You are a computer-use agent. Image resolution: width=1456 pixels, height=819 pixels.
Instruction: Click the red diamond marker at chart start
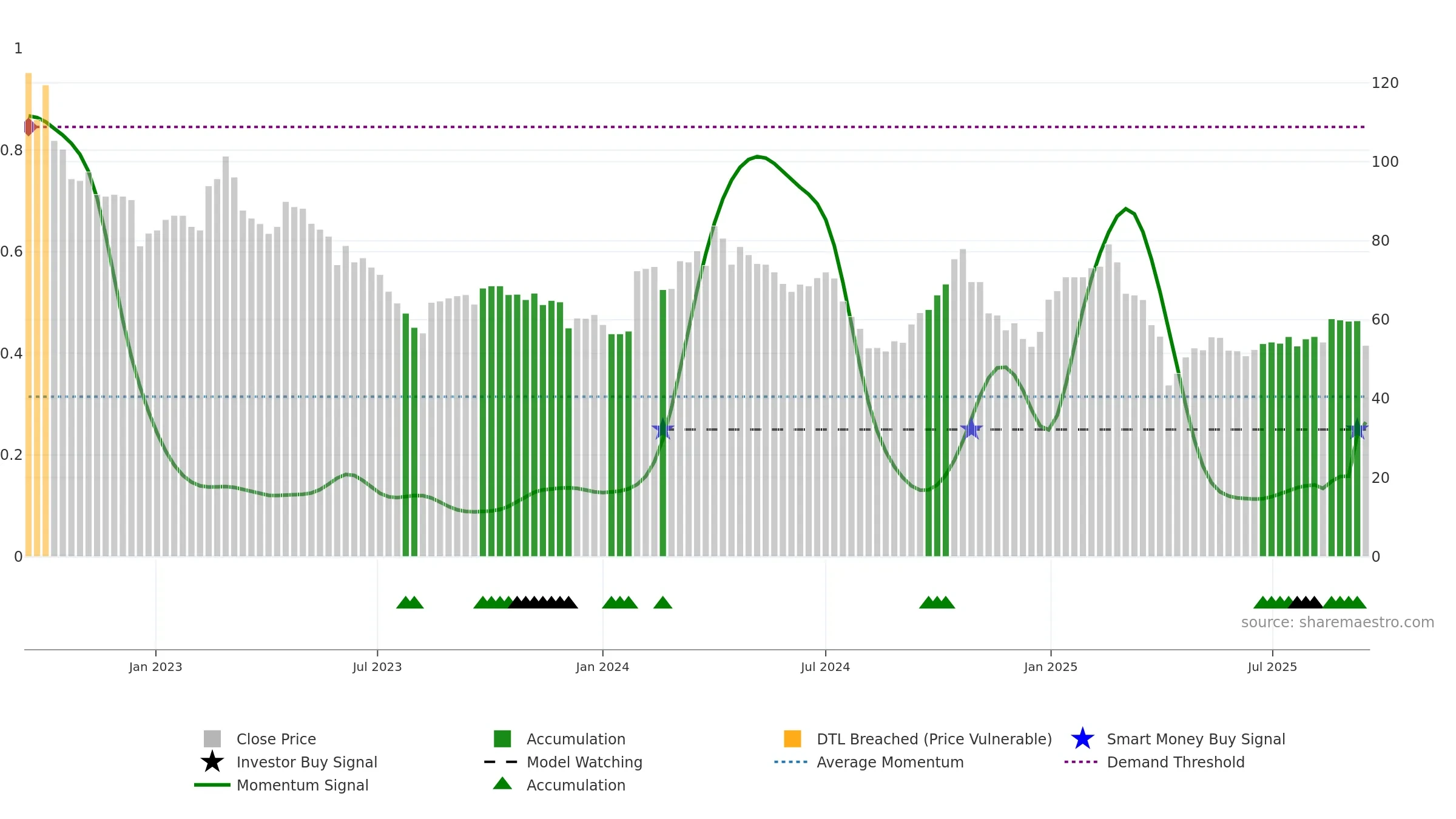click(29, 127)
